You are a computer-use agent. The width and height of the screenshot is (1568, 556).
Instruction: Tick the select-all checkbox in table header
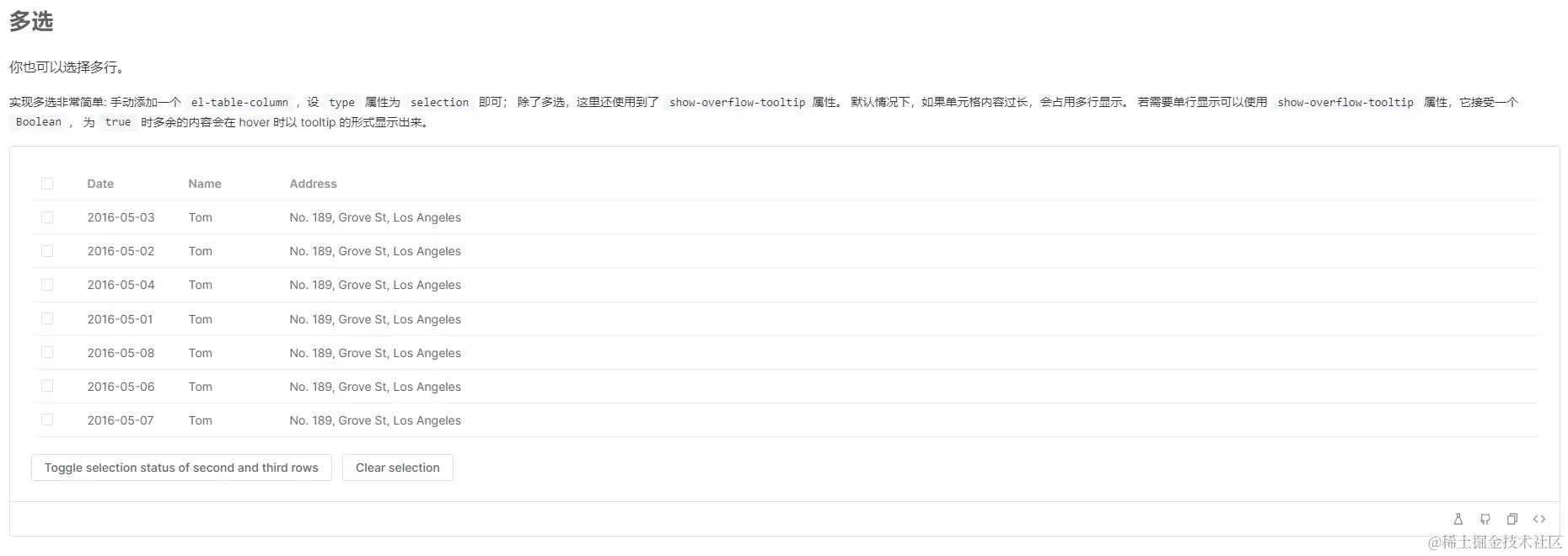(x=47, y=184)
